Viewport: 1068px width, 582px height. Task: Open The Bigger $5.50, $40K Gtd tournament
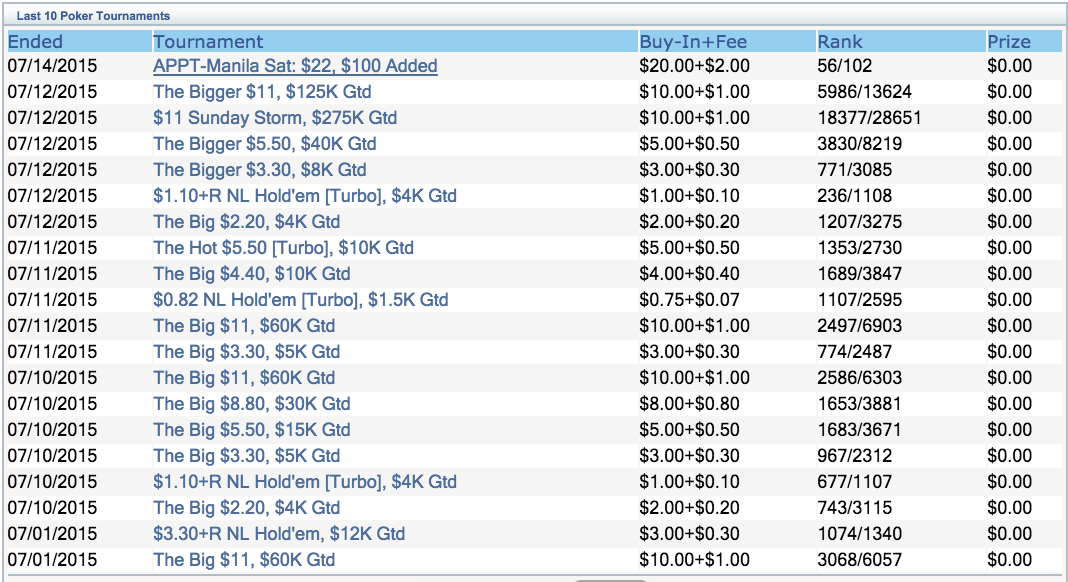(x=264, y=144)
